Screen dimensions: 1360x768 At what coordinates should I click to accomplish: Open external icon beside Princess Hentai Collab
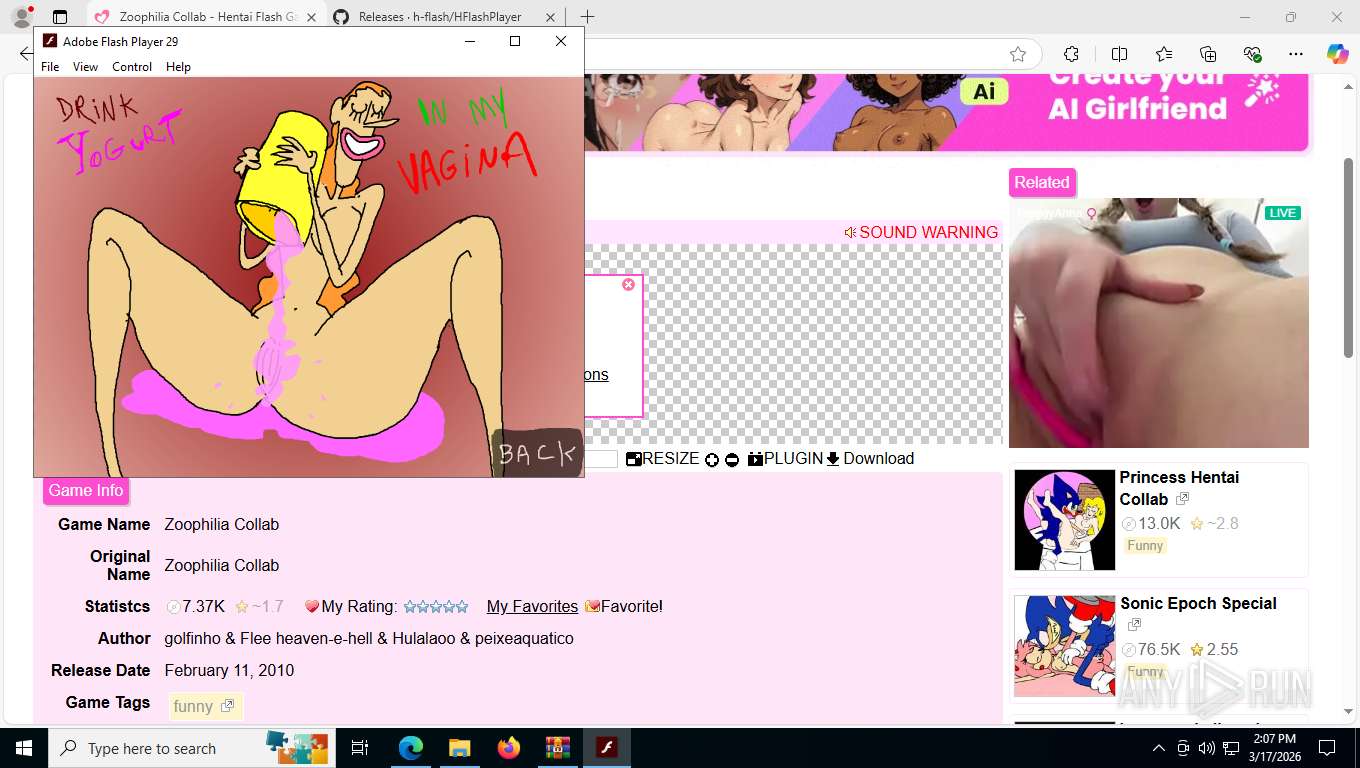point(1182,499)
